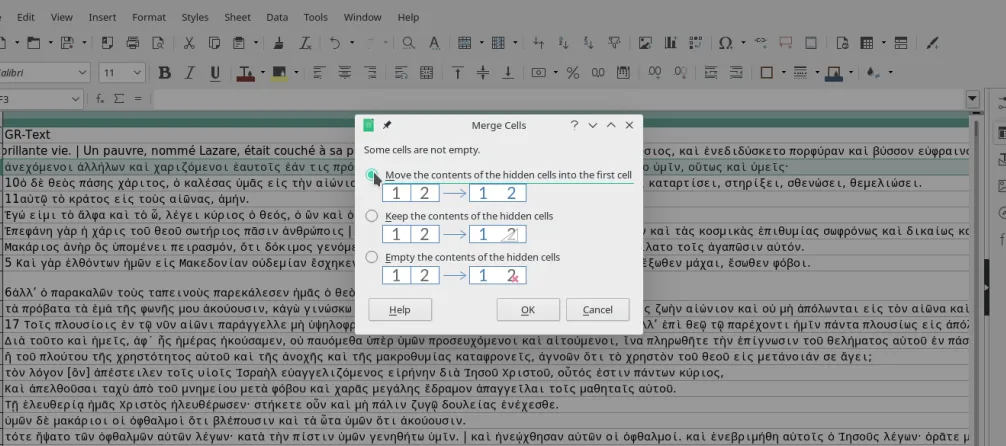1006x446 pixels.
Task: Click the percent number format icon
Action: pyautogui.click(x=572, y=73)
